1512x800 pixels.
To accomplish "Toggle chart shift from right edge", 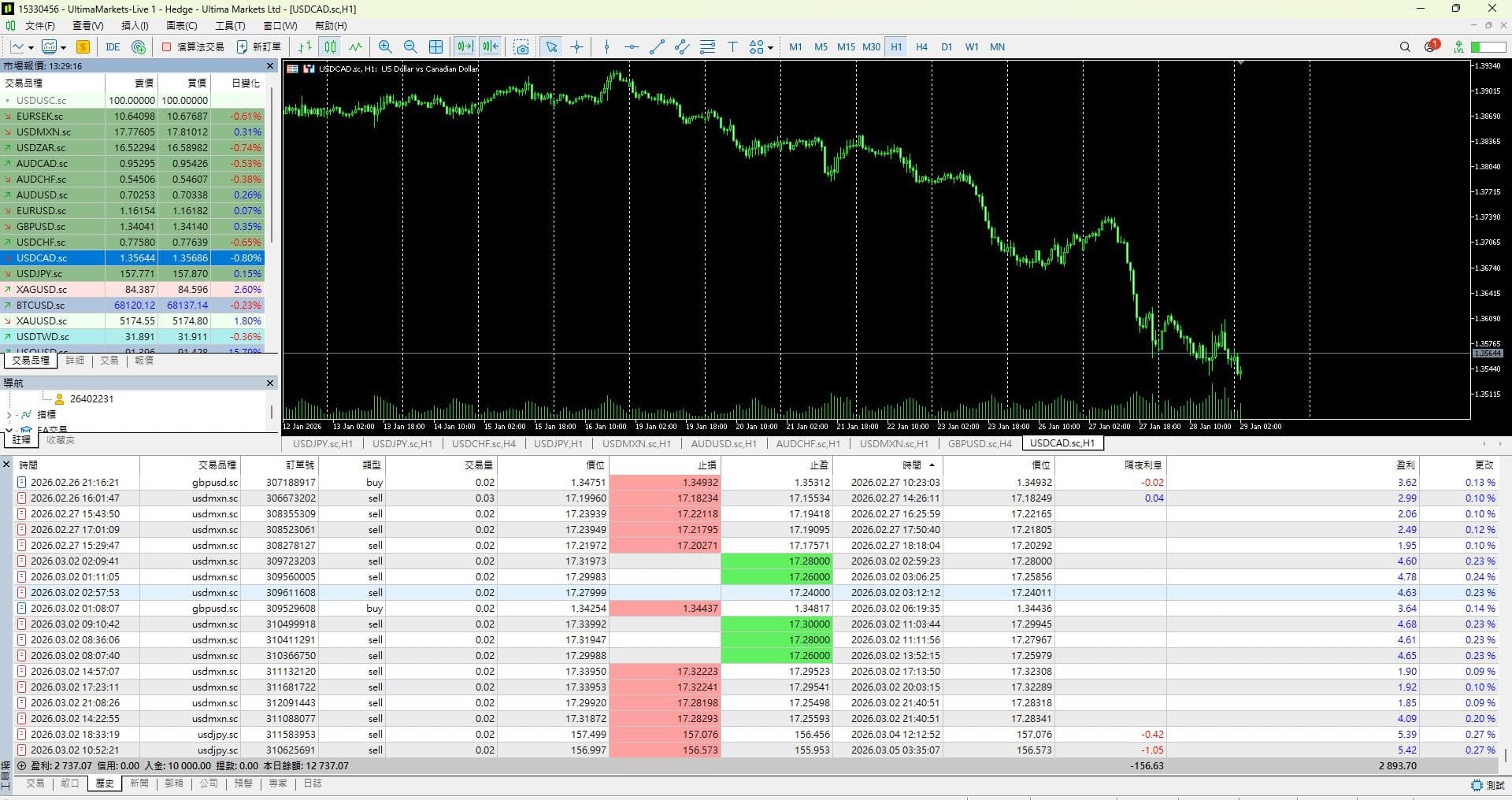I will pos(491,47).
